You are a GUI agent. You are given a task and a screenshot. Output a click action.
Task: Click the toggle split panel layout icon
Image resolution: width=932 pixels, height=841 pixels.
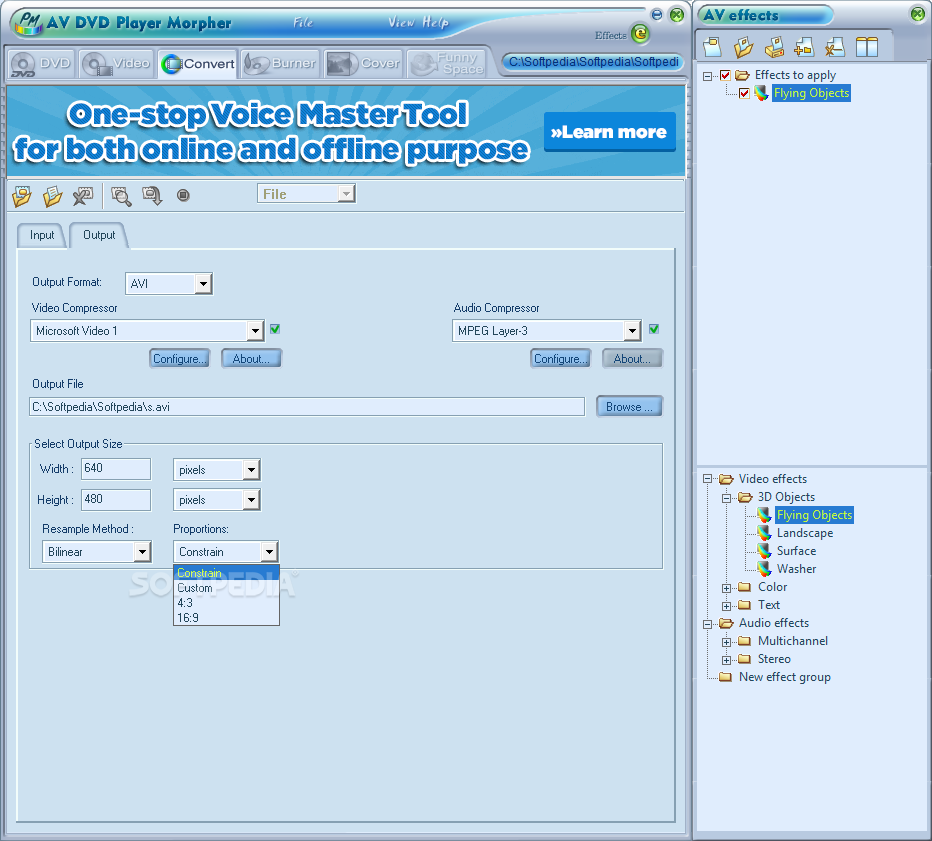tap(867, 46)
